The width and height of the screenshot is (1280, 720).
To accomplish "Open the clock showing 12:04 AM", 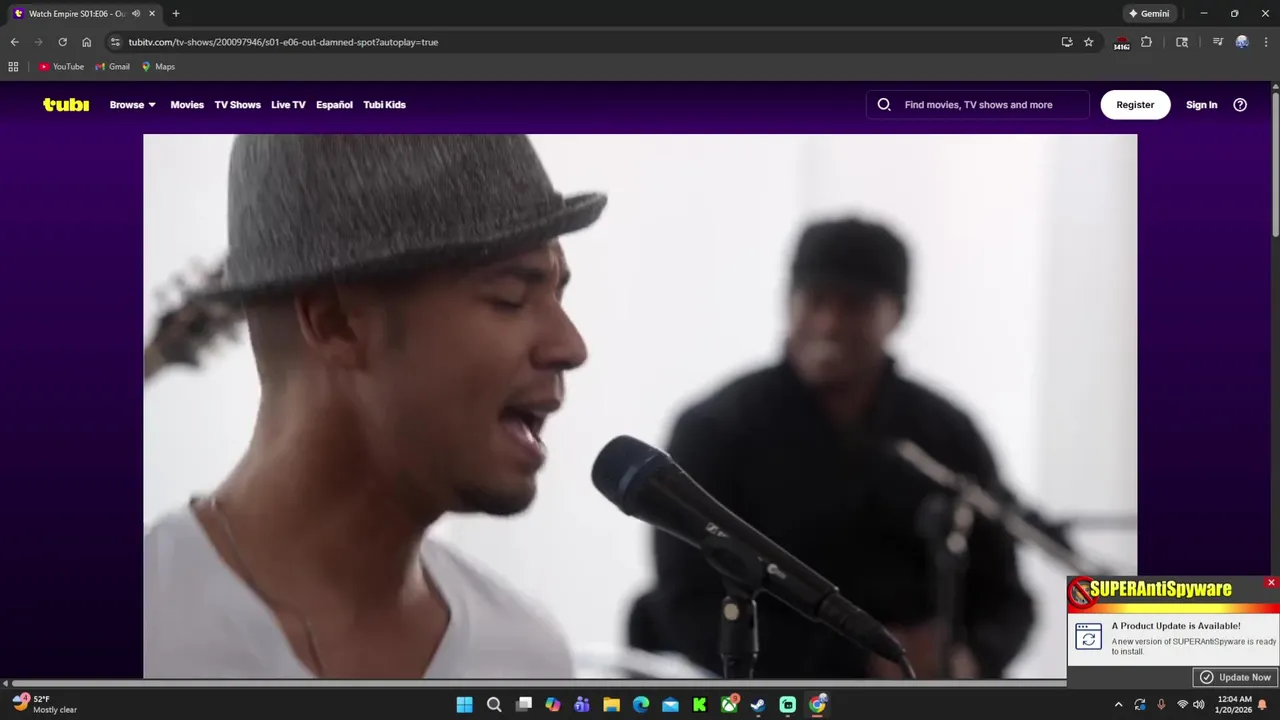I will click(1235, 705).
